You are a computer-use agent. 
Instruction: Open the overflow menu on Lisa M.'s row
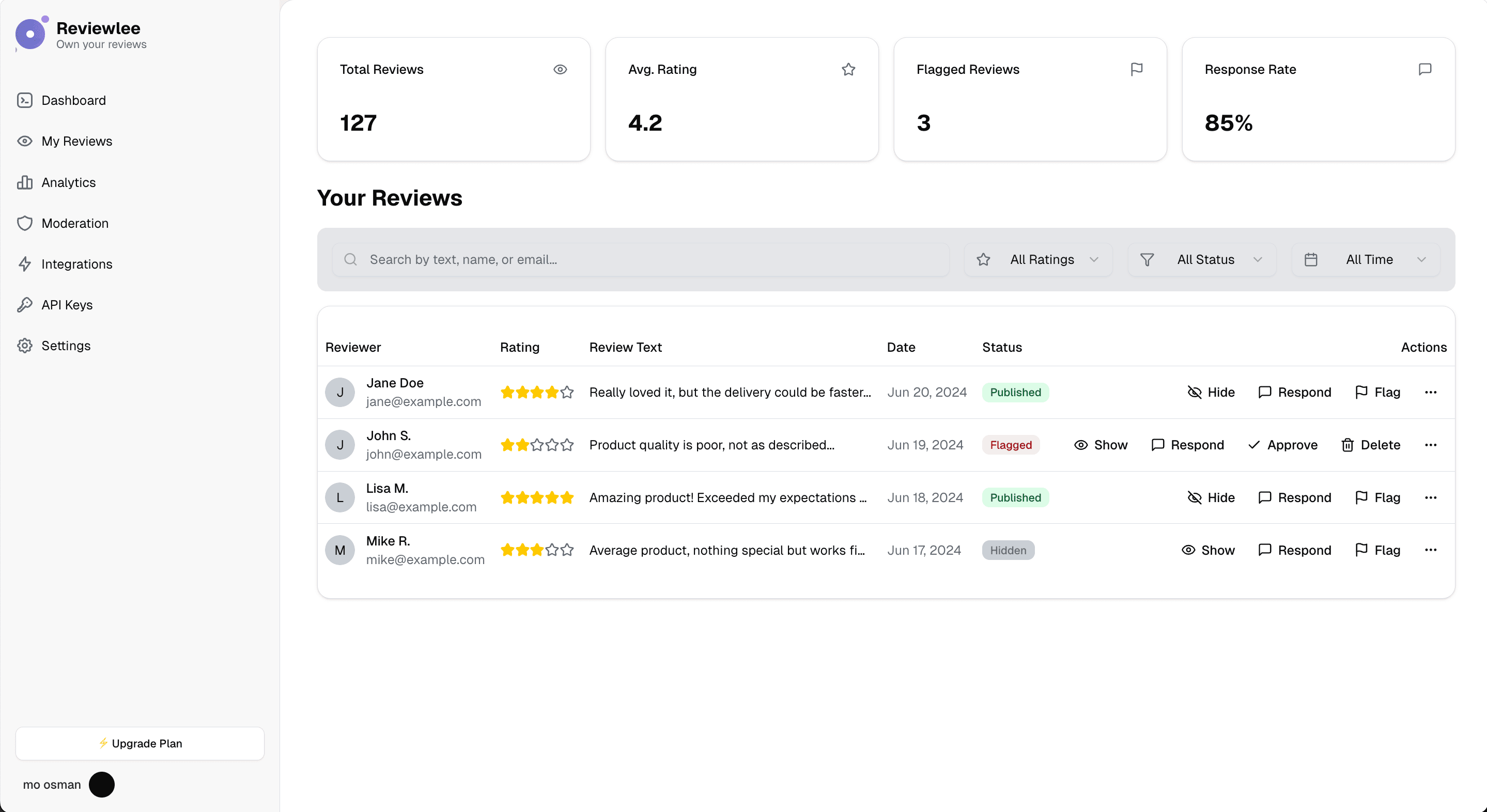1432,497
